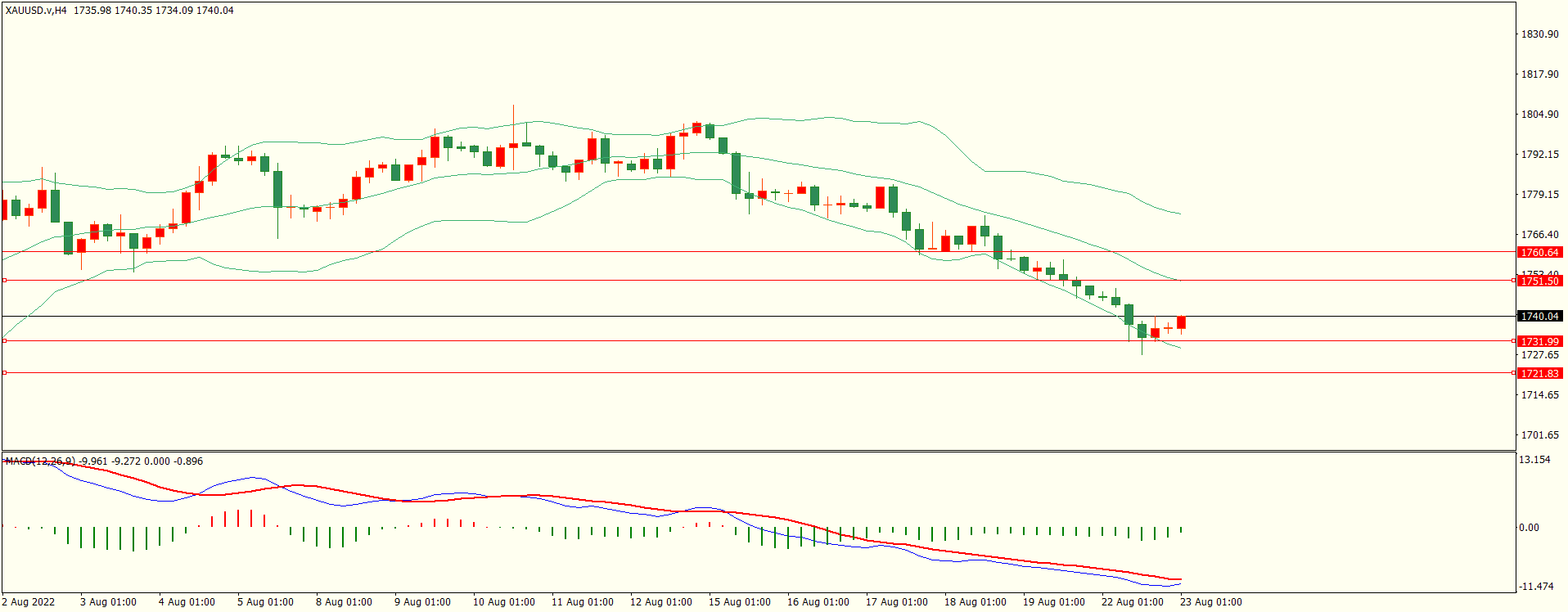This screenshot has height=612, width=1568.
Task: Select the red horizontal line at 1731.99
Action: pos(758,340)
